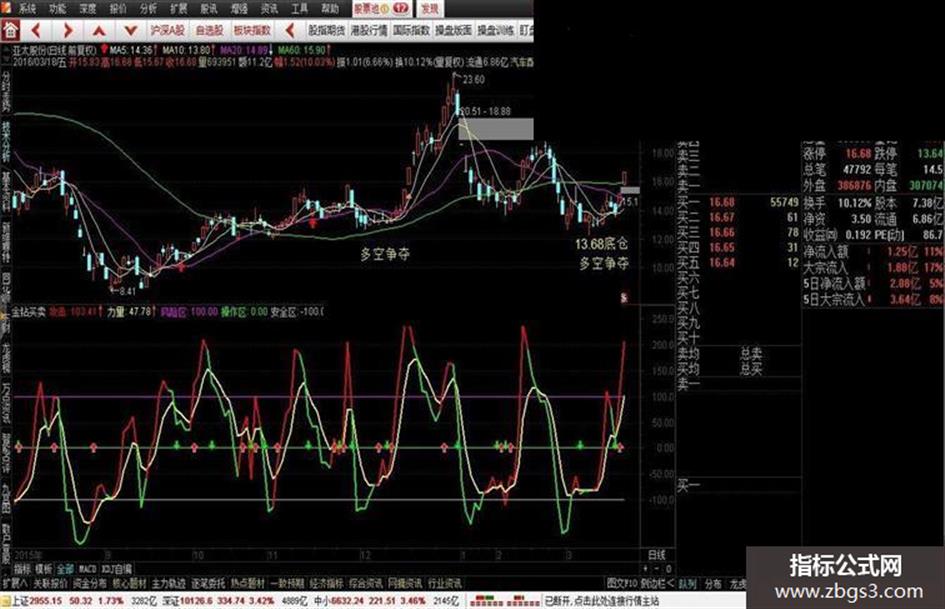Viewport: 945px width, 609px height.
Task: Open the 功能 menu
Action: coord(58,8)
